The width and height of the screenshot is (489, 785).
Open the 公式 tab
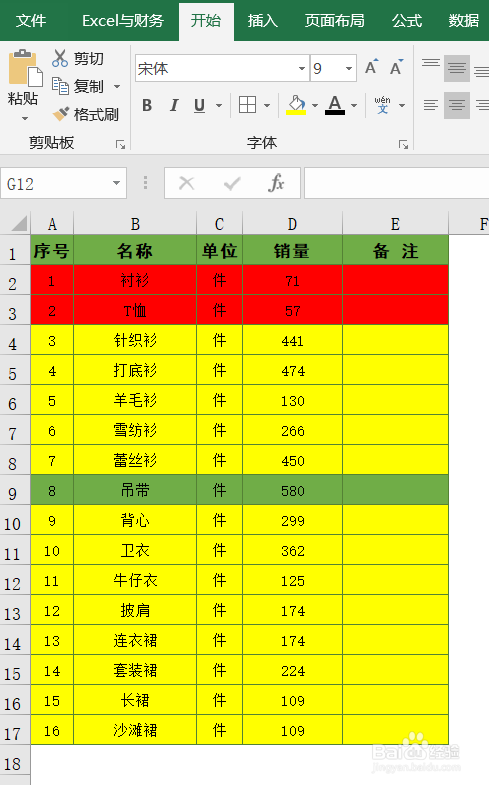[x=406, y=21]
